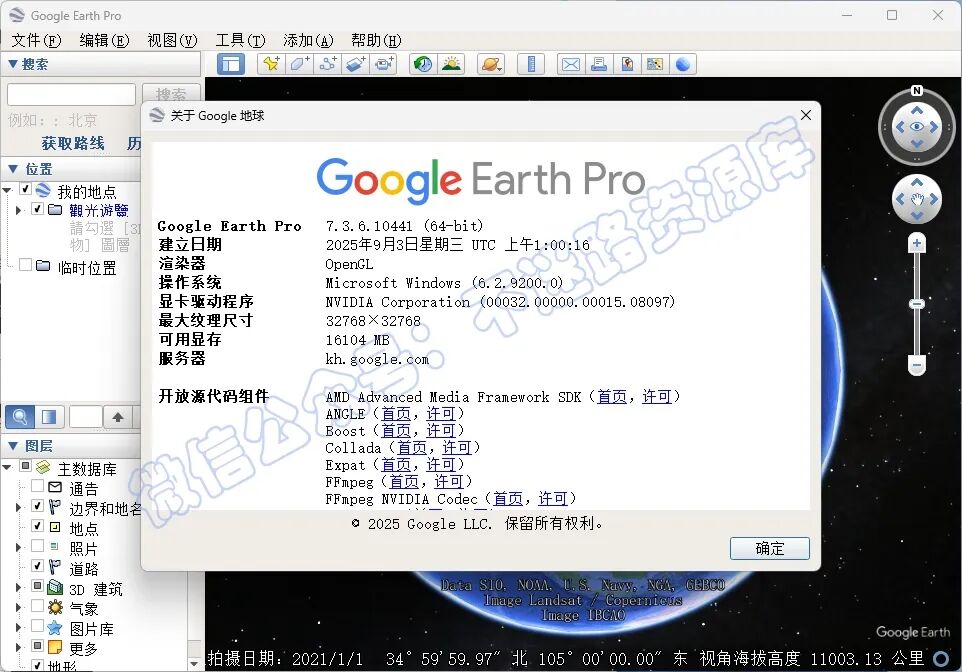This screenshot has width=962, height=672.
Task: Collapse the 位置 panel header triangle
Action: tap(12, 169)
